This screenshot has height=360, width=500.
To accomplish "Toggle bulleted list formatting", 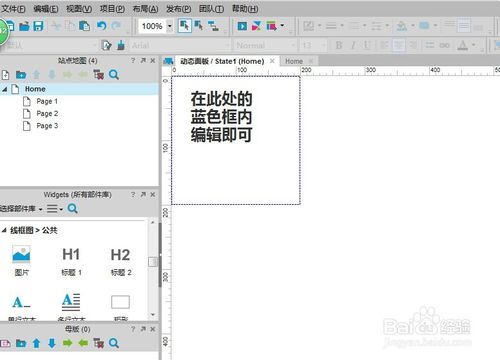I will point(430,45).
